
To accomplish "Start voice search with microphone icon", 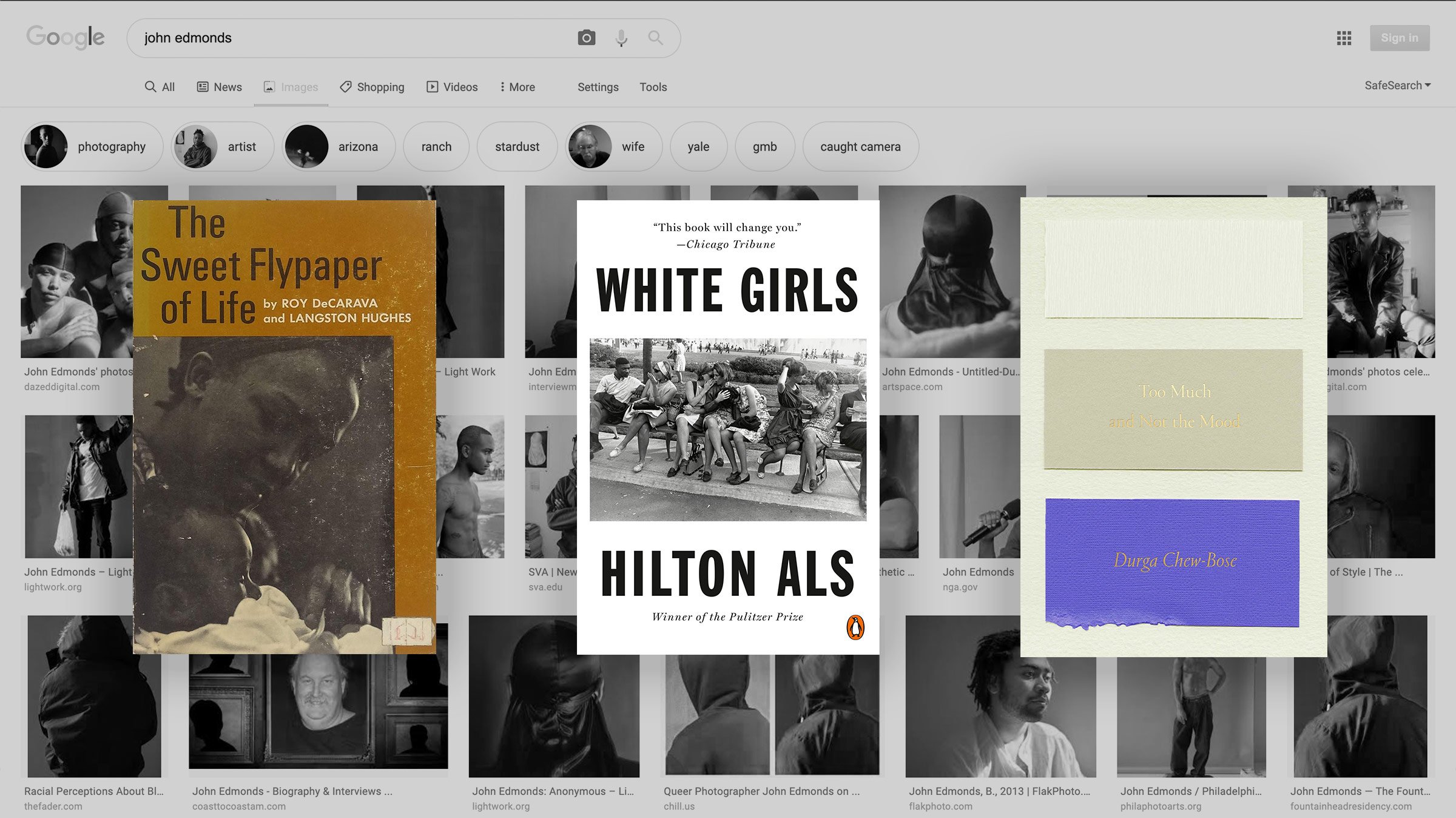I will click(x=621, y=38).
